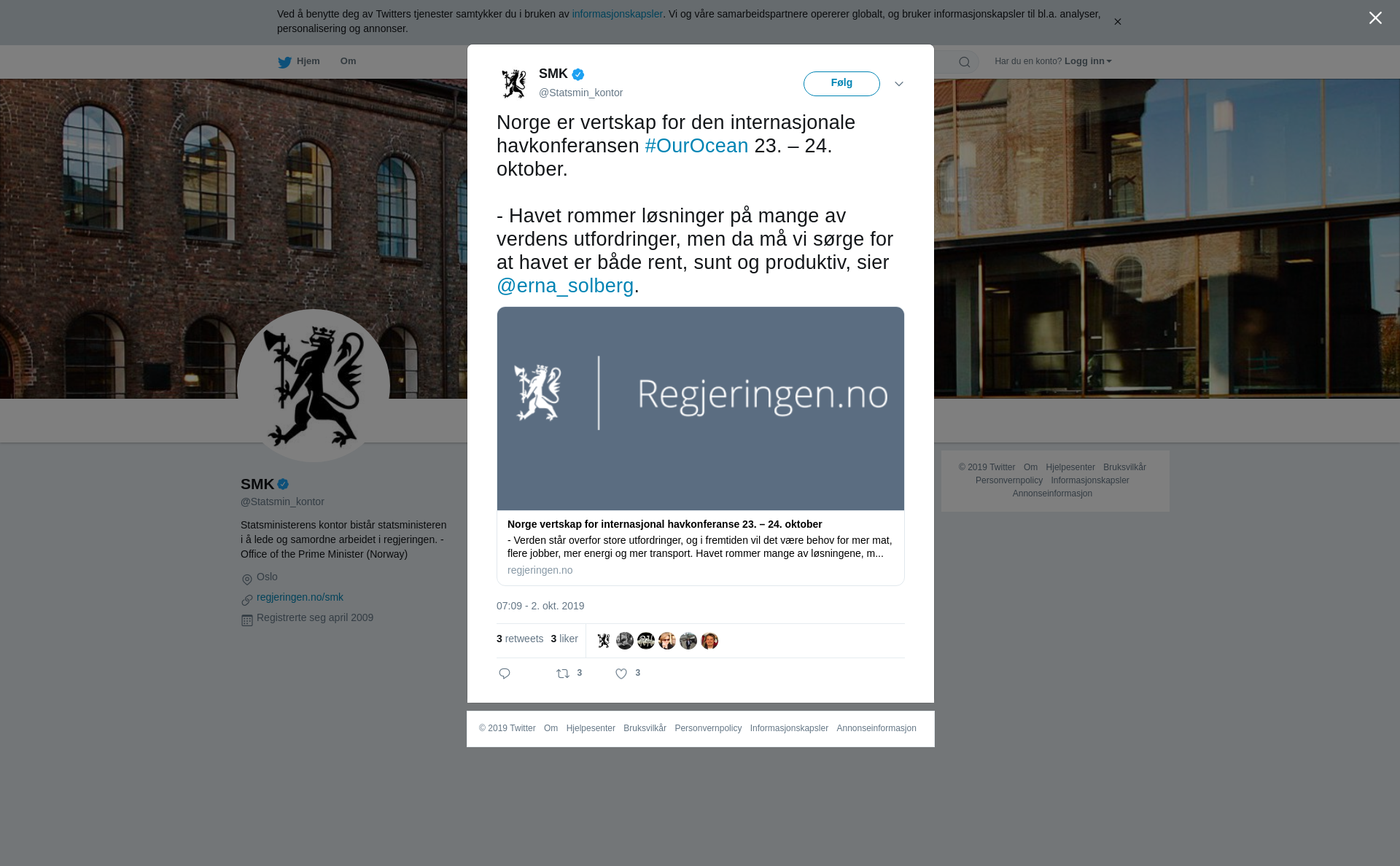View the 3 retweets list
The width and height of the screenshot is (1400, 866).
[520, 639]
